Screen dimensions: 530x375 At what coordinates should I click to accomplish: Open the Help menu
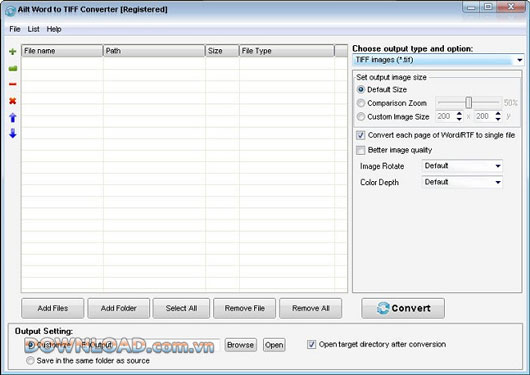point(54,29)
